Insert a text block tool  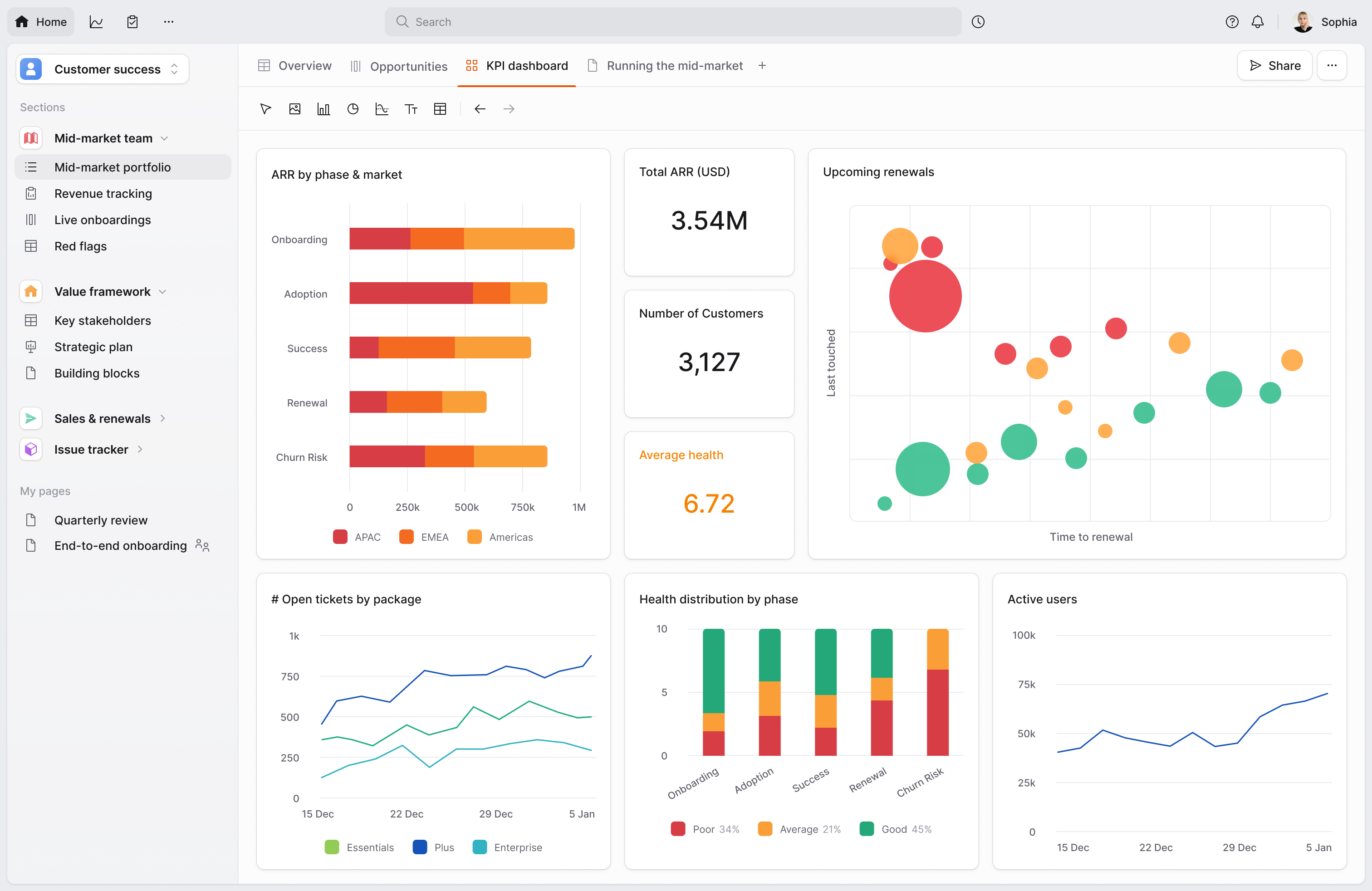(x=411, y=109)
